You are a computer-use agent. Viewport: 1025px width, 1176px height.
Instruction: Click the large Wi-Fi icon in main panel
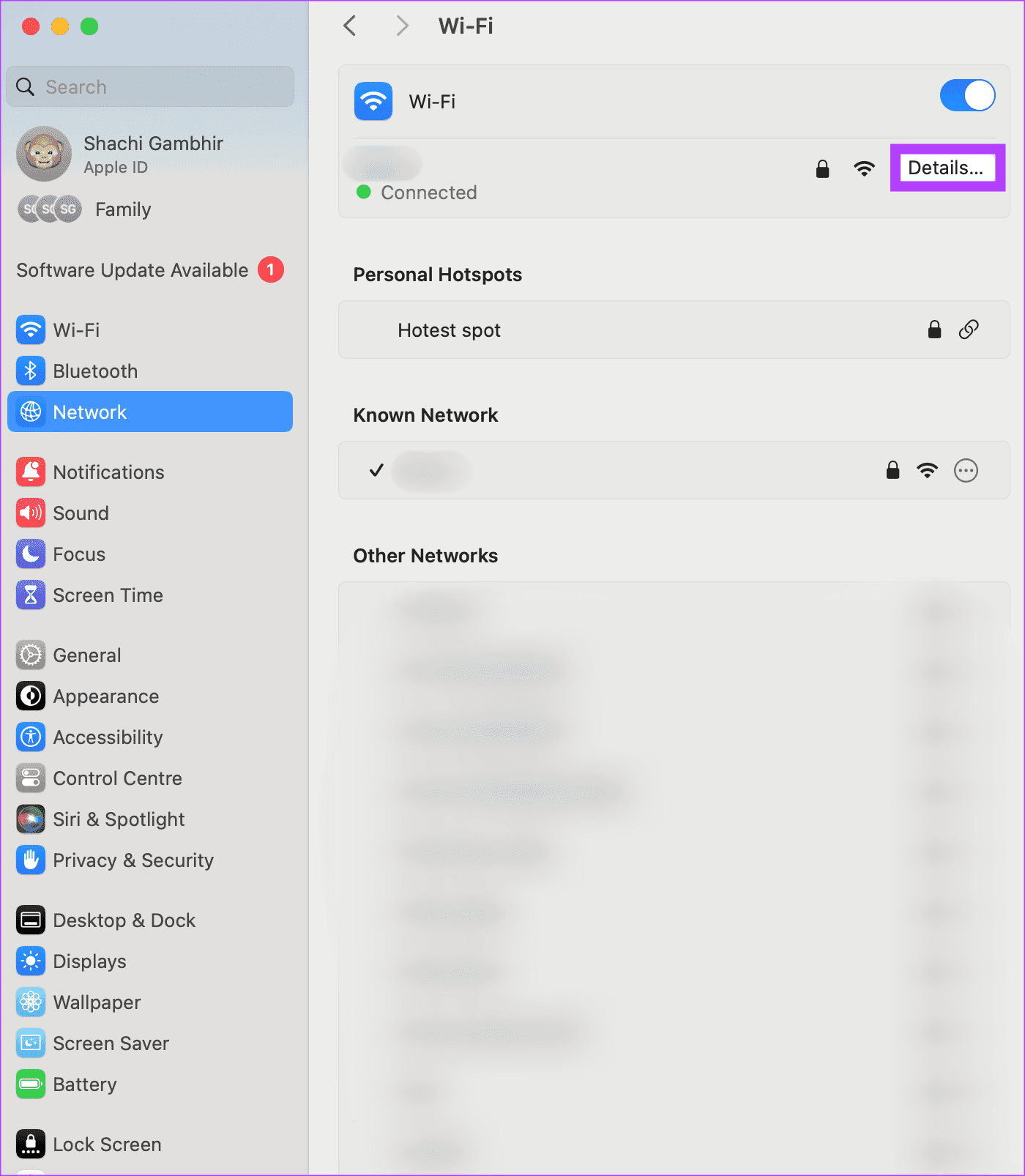click(373, 101)
